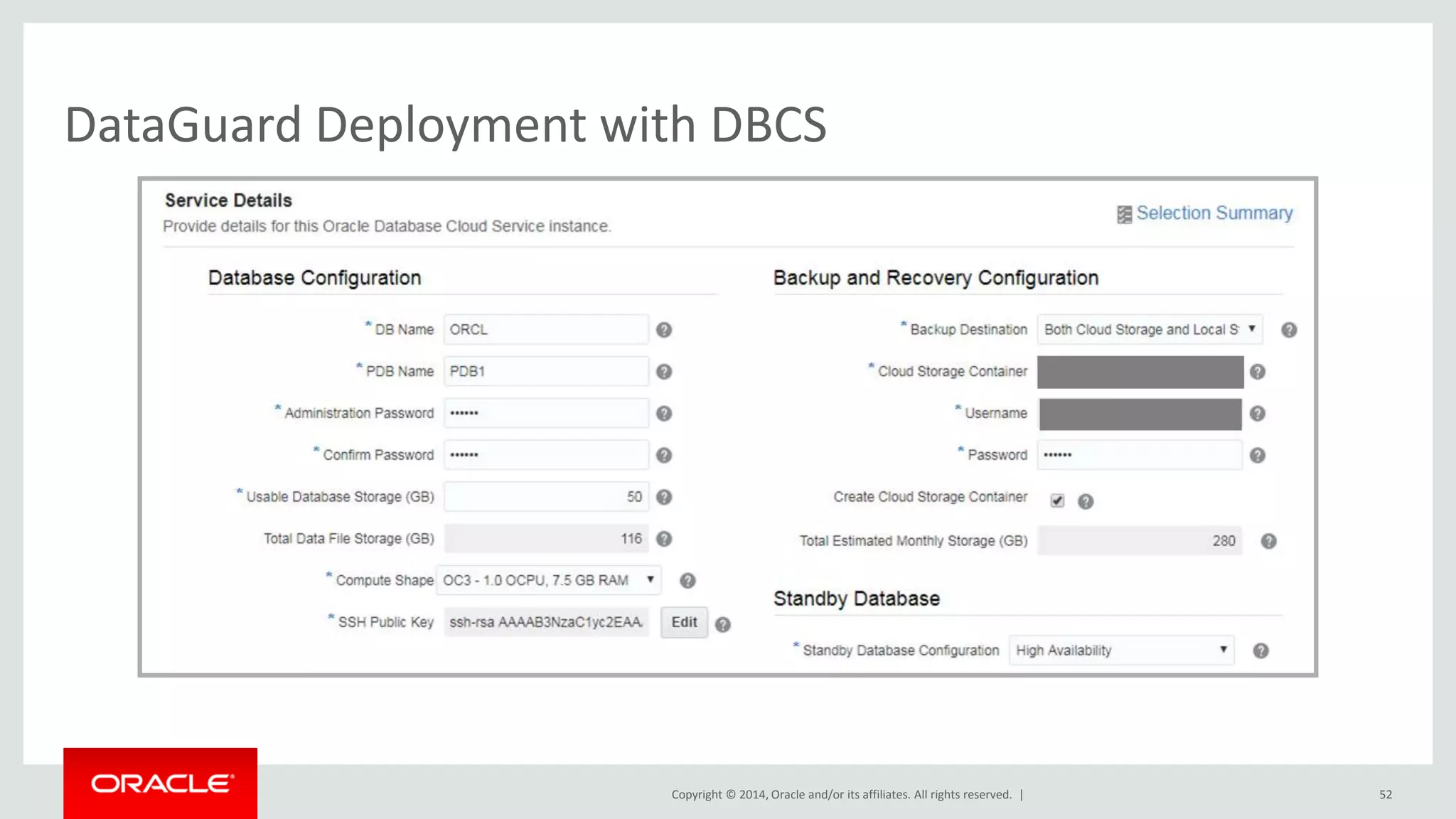Viewport: 1456px width, 819px height.
Task: Click the SSH Public Key text field
Action: [546, 622]
